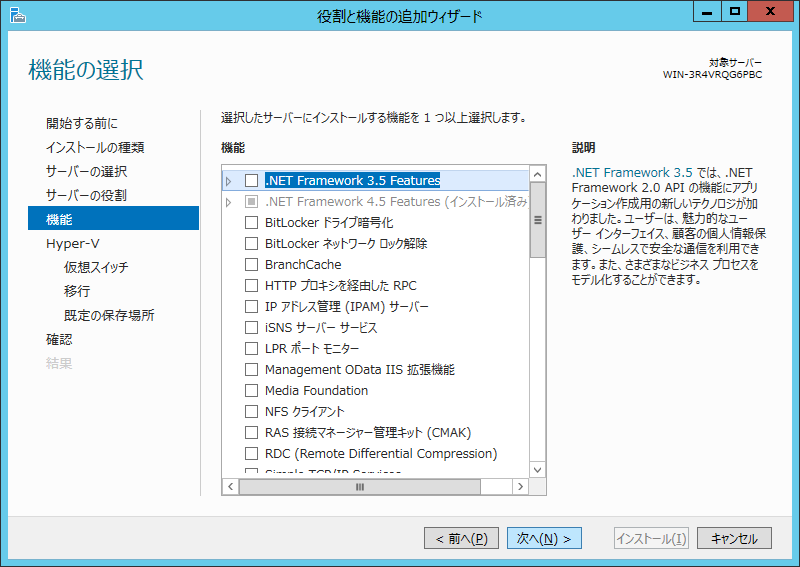Select the 機能 step in sidebar
Viewport: 800px width, 567px height.
pyautogui.click(x=113, y=218)
